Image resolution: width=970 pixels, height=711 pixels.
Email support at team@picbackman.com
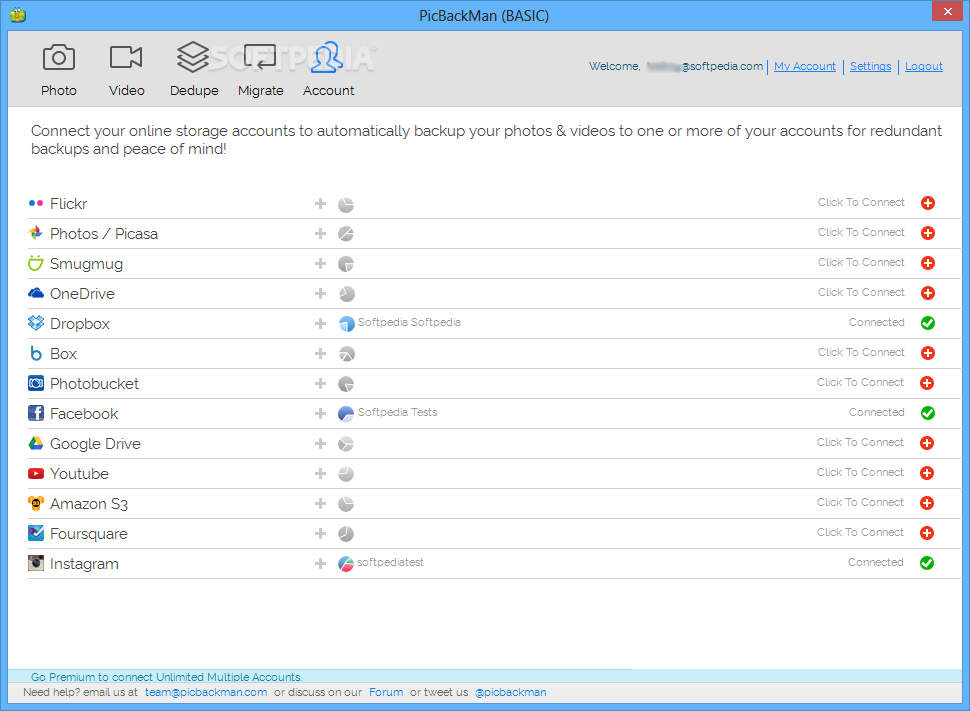click(206, 692)
